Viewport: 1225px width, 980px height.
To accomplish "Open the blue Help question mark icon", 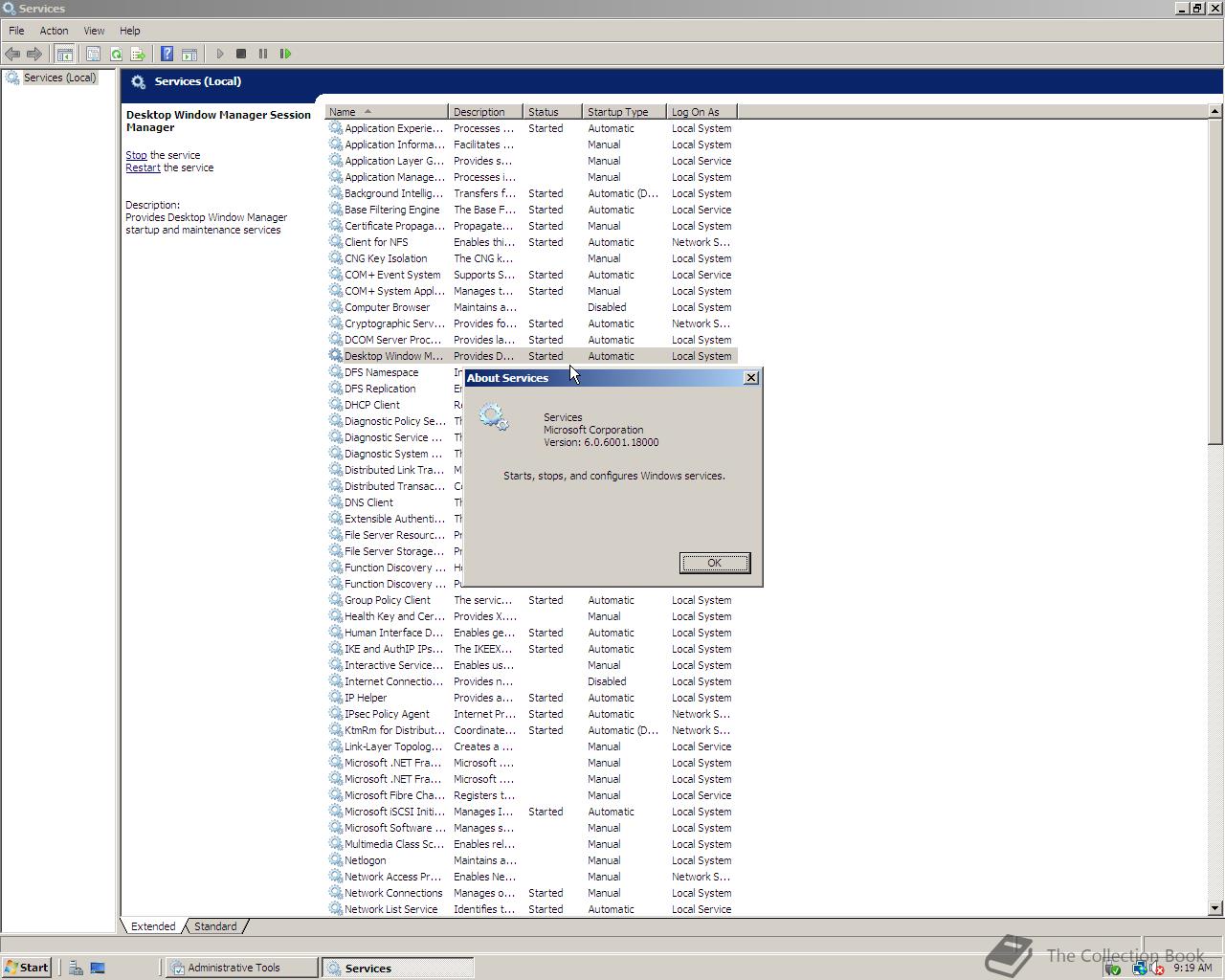I will click(167, 55).
